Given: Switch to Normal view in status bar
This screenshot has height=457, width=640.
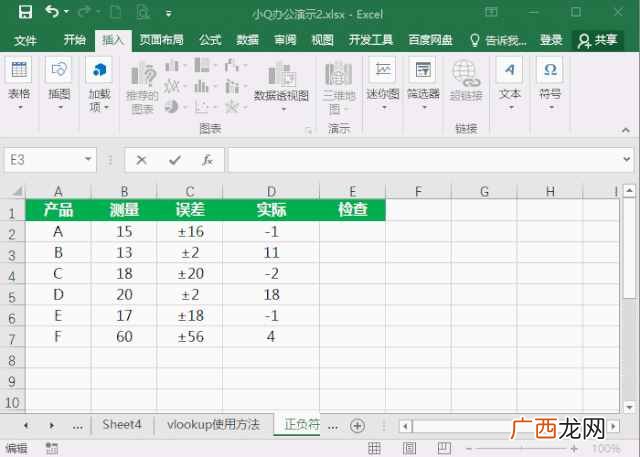Looking at the screenshot, I should point(374,448).
